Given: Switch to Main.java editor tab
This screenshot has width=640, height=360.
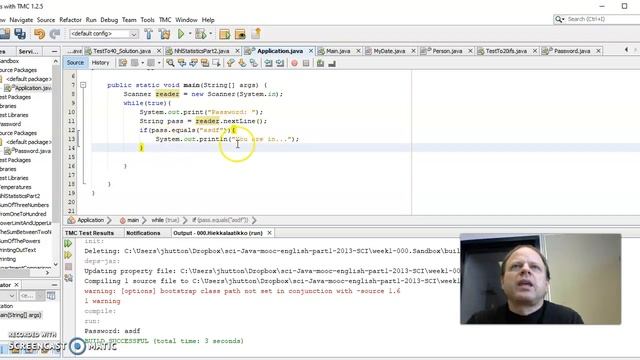Looking at the screenshot, I should point(338,51).
